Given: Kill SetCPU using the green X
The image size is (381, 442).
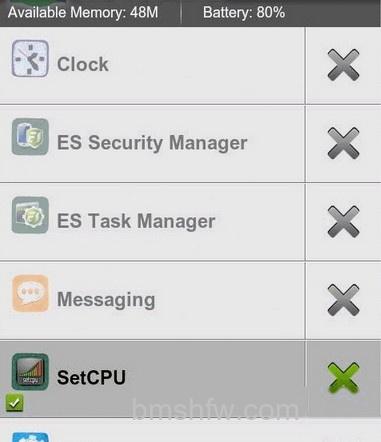Looking at the screenshot, I should pyautogui.click(x=343, y=378).
